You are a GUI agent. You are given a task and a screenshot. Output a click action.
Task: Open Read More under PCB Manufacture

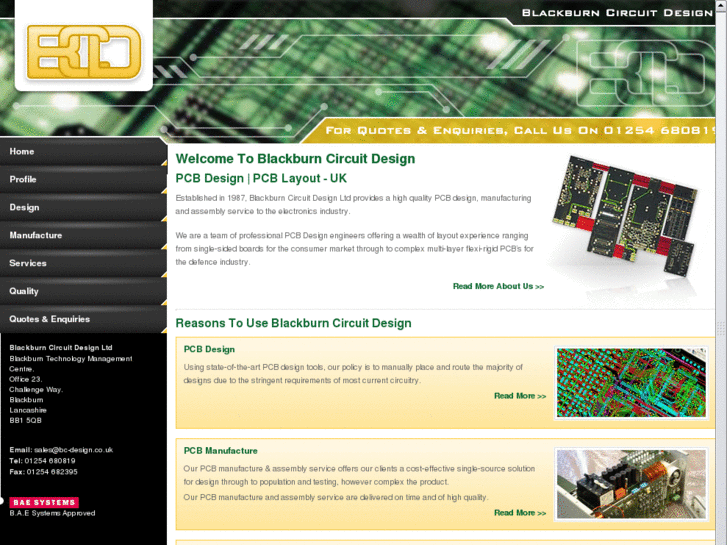coord(520,513)
